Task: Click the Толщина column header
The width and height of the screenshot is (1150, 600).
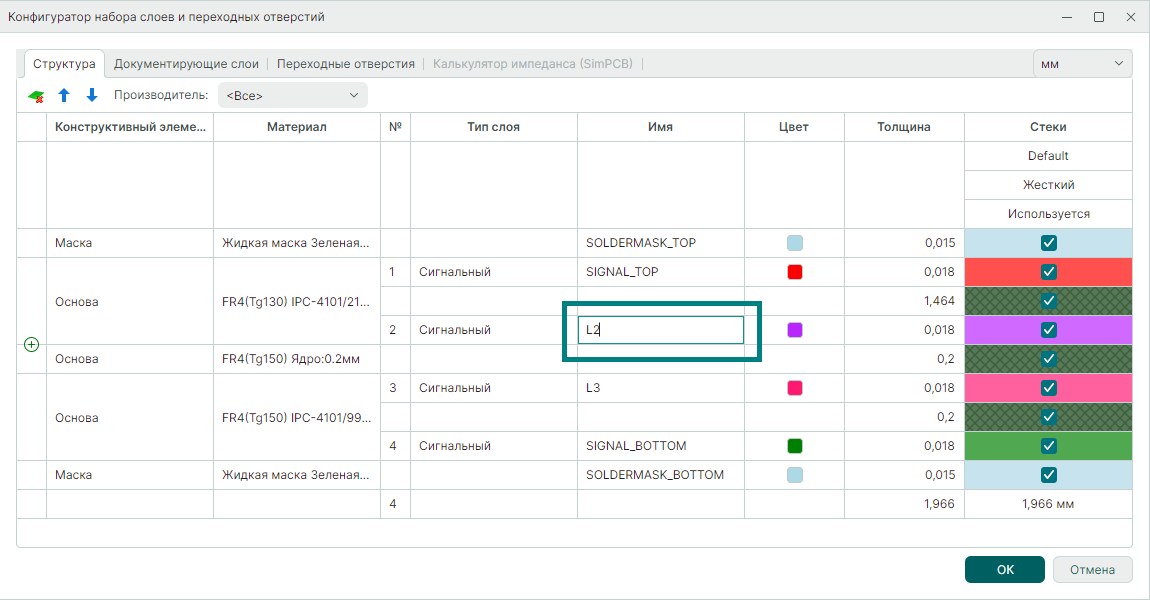Action: pyautogui.click(x=904, y=127)
